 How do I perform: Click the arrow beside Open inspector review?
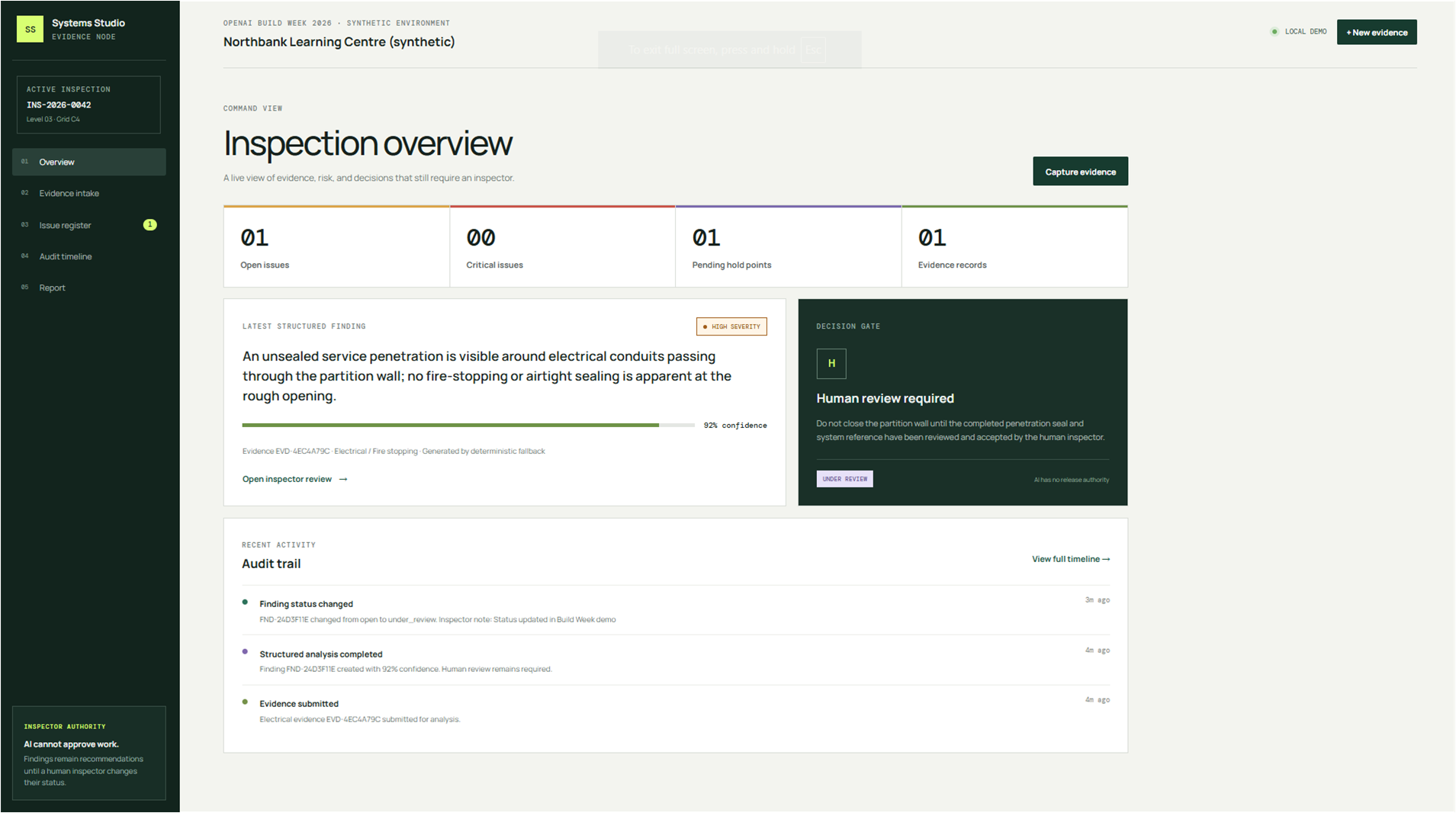343,480
